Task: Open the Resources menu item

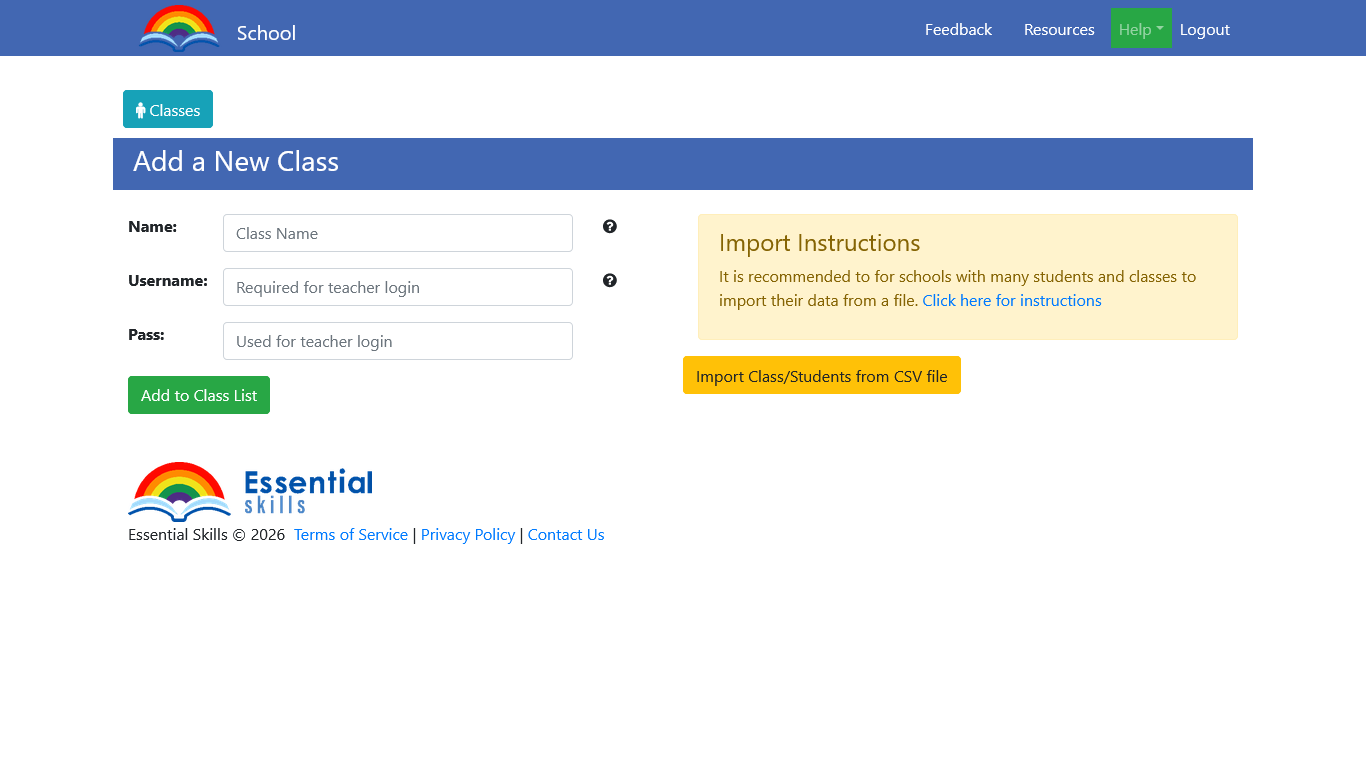Action: point(1059,29)
